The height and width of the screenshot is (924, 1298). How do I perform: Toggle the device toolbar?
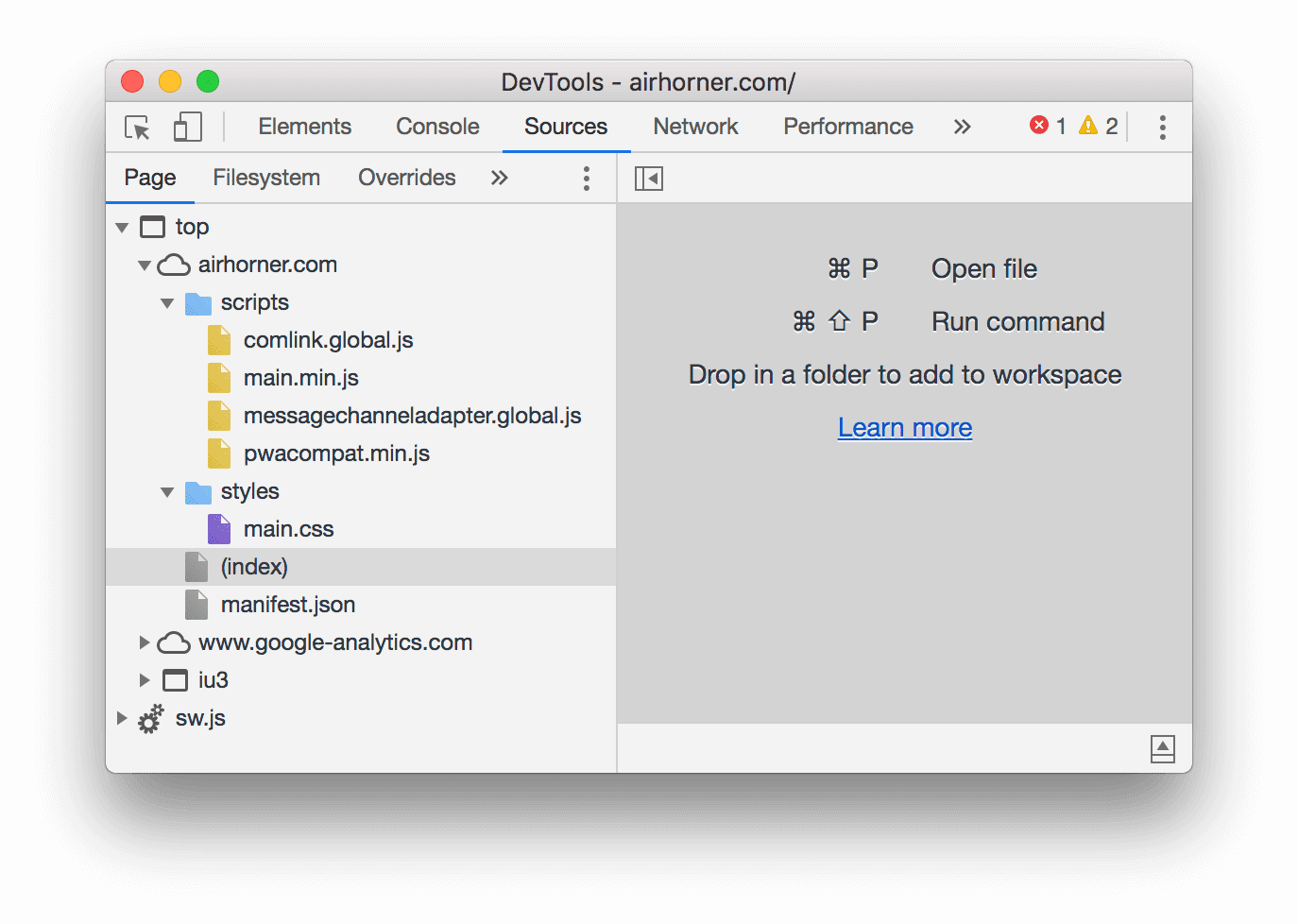(187, 127)
